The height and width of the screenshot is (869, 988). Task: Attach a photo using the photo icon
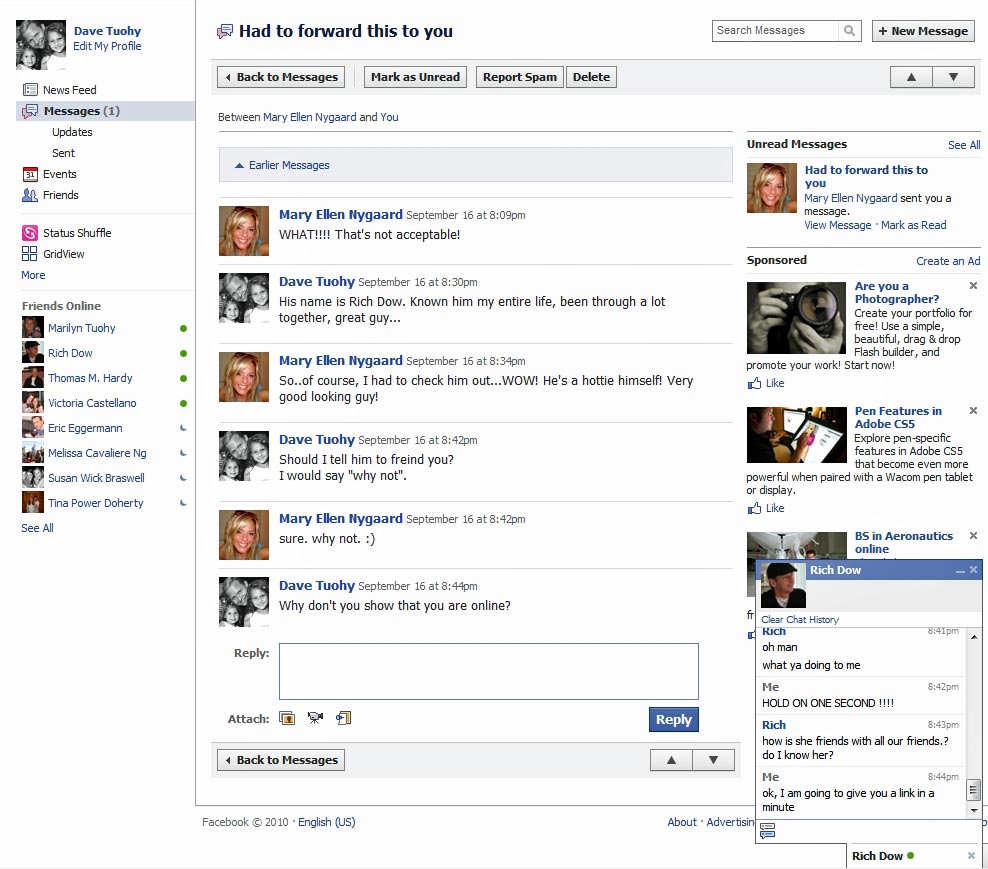coord(287,718)
